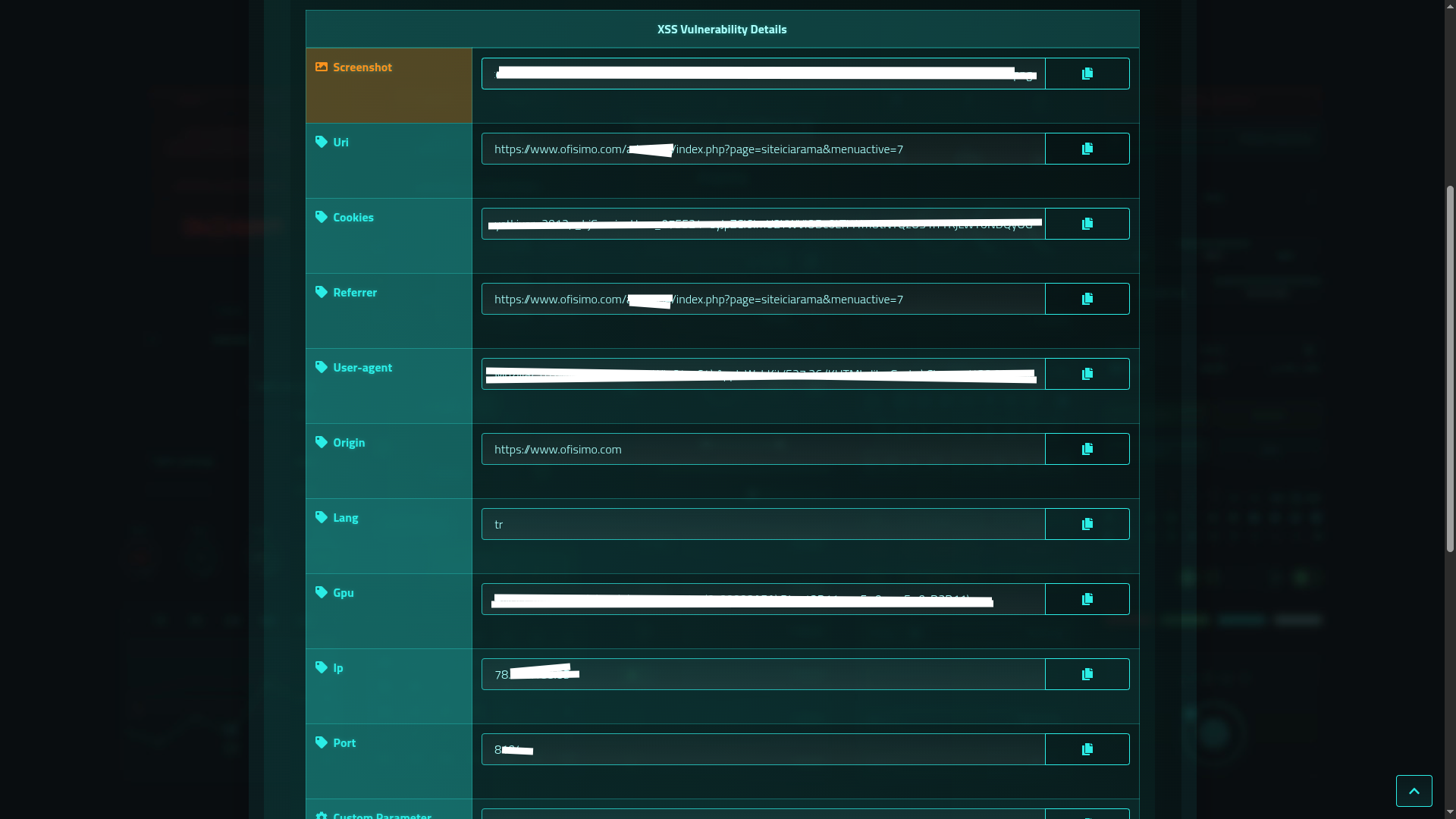
Task: Focus the User-agent value field
Action: pos(763,374)
